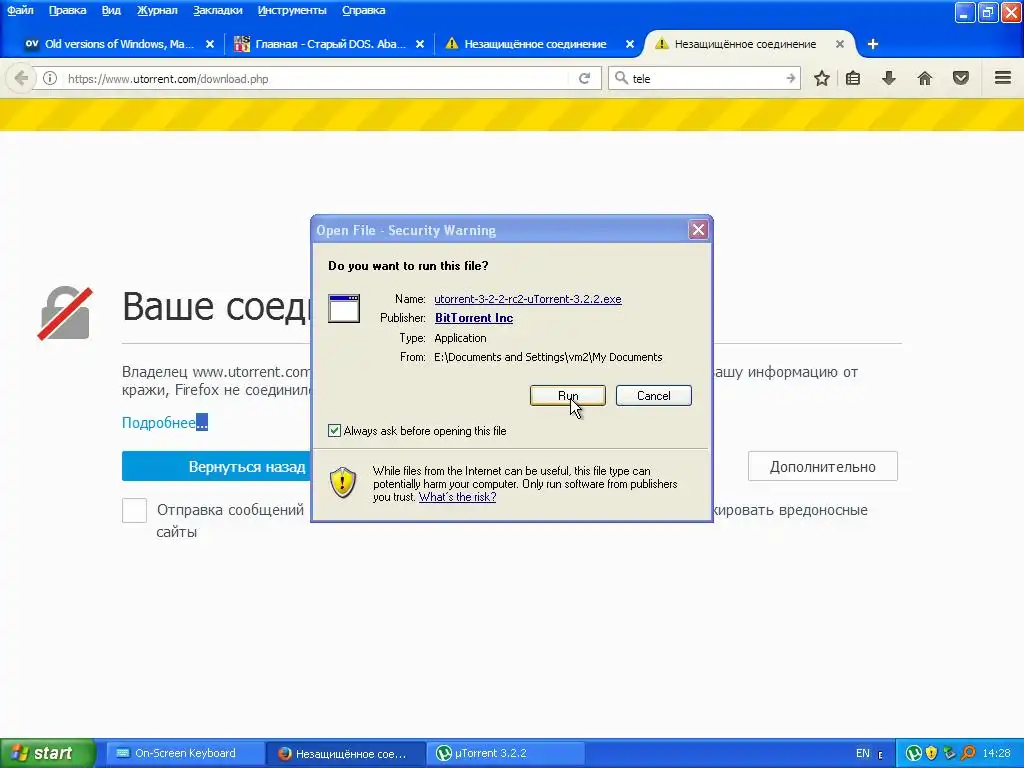Open the Файл menu
This screenshot has height=768, width=1024.
20,10
